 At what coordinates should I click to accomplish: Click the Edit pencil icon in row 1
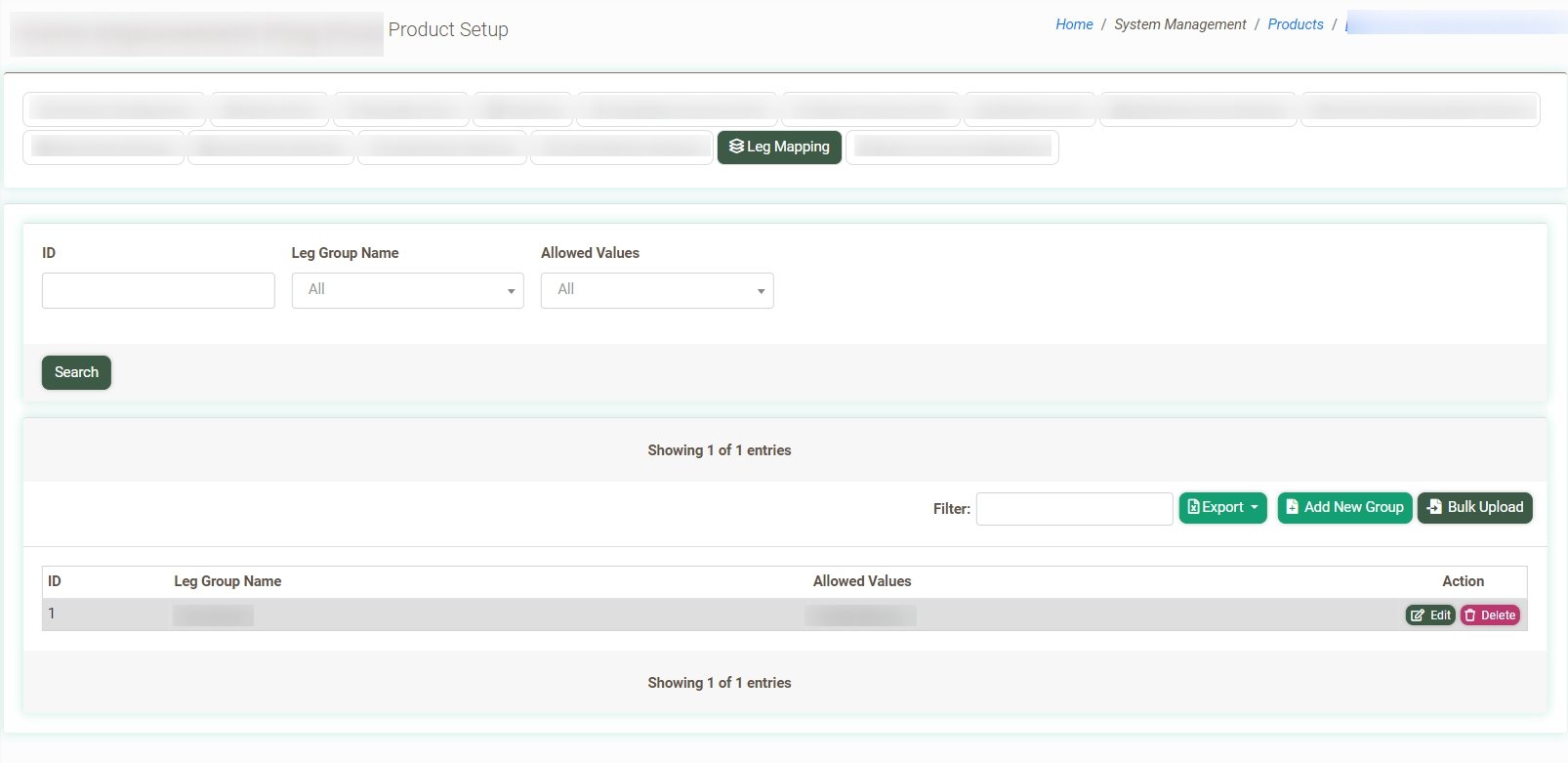(1418, 615)
